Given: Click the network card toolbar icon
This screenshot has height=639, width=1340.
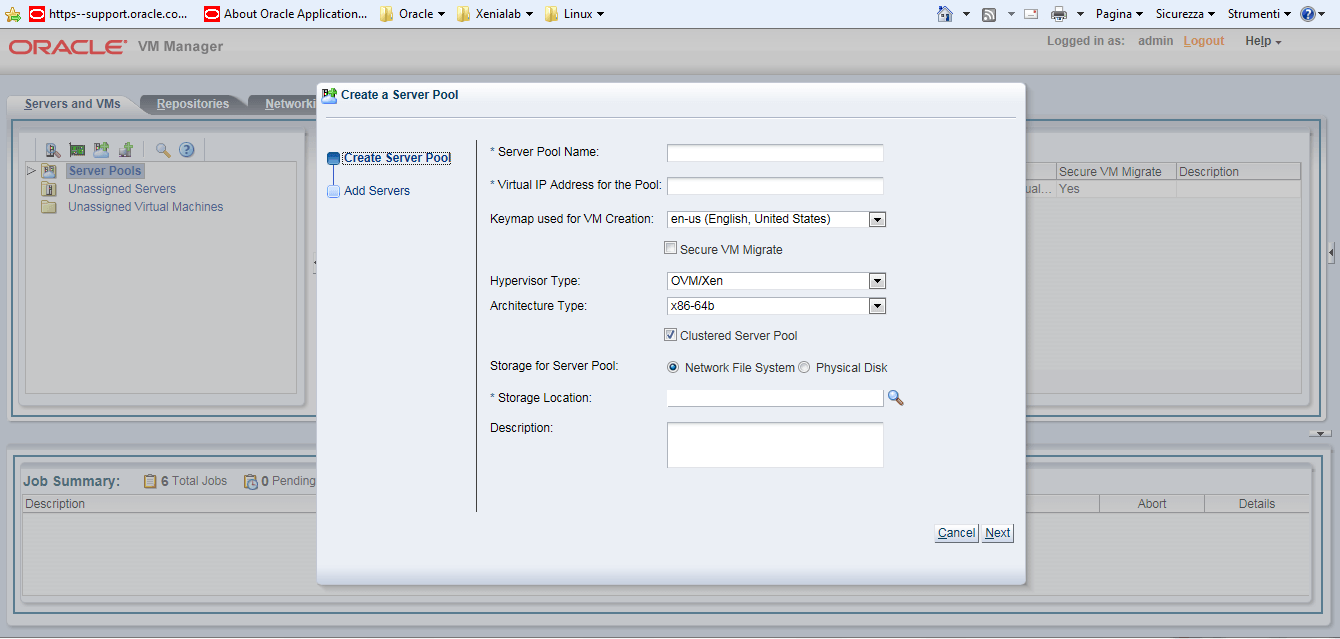Looking at the screenshot, I should [77, 150].
